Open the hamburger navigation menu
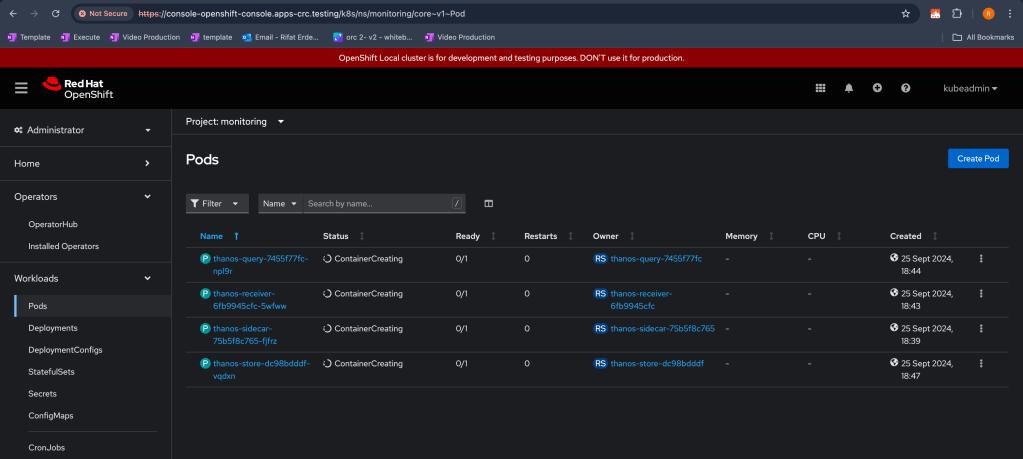The image size is (1023, 459). pos(21,88)
